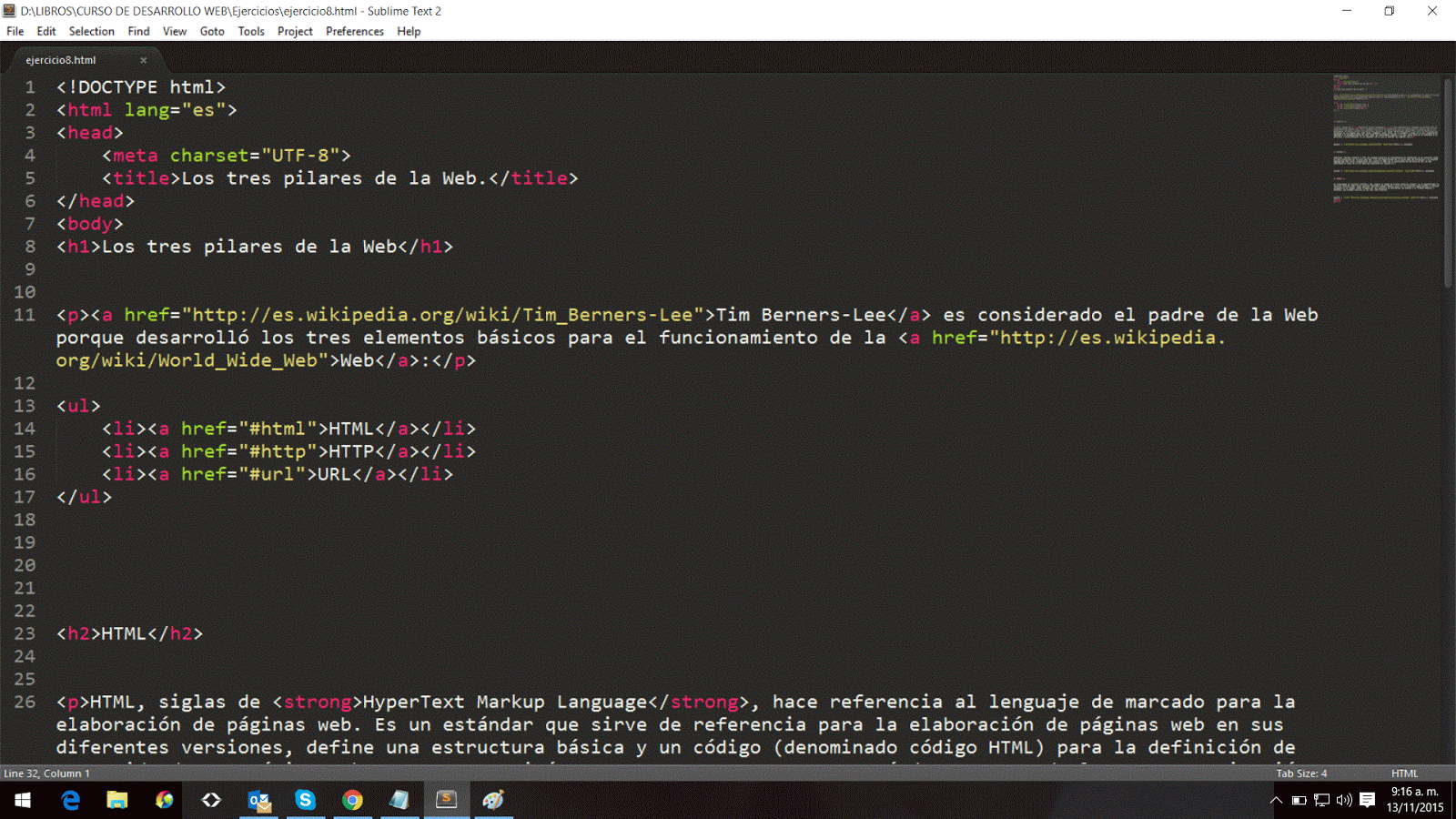Open the colorful wheel app in taskbar

point(165,800)
